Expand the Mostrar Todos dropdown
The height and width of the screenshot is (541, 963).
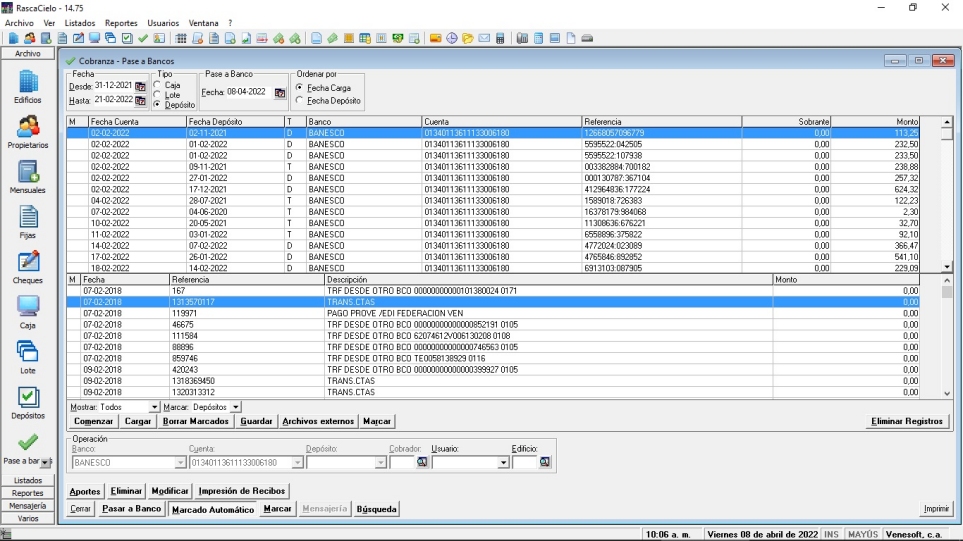154,407
